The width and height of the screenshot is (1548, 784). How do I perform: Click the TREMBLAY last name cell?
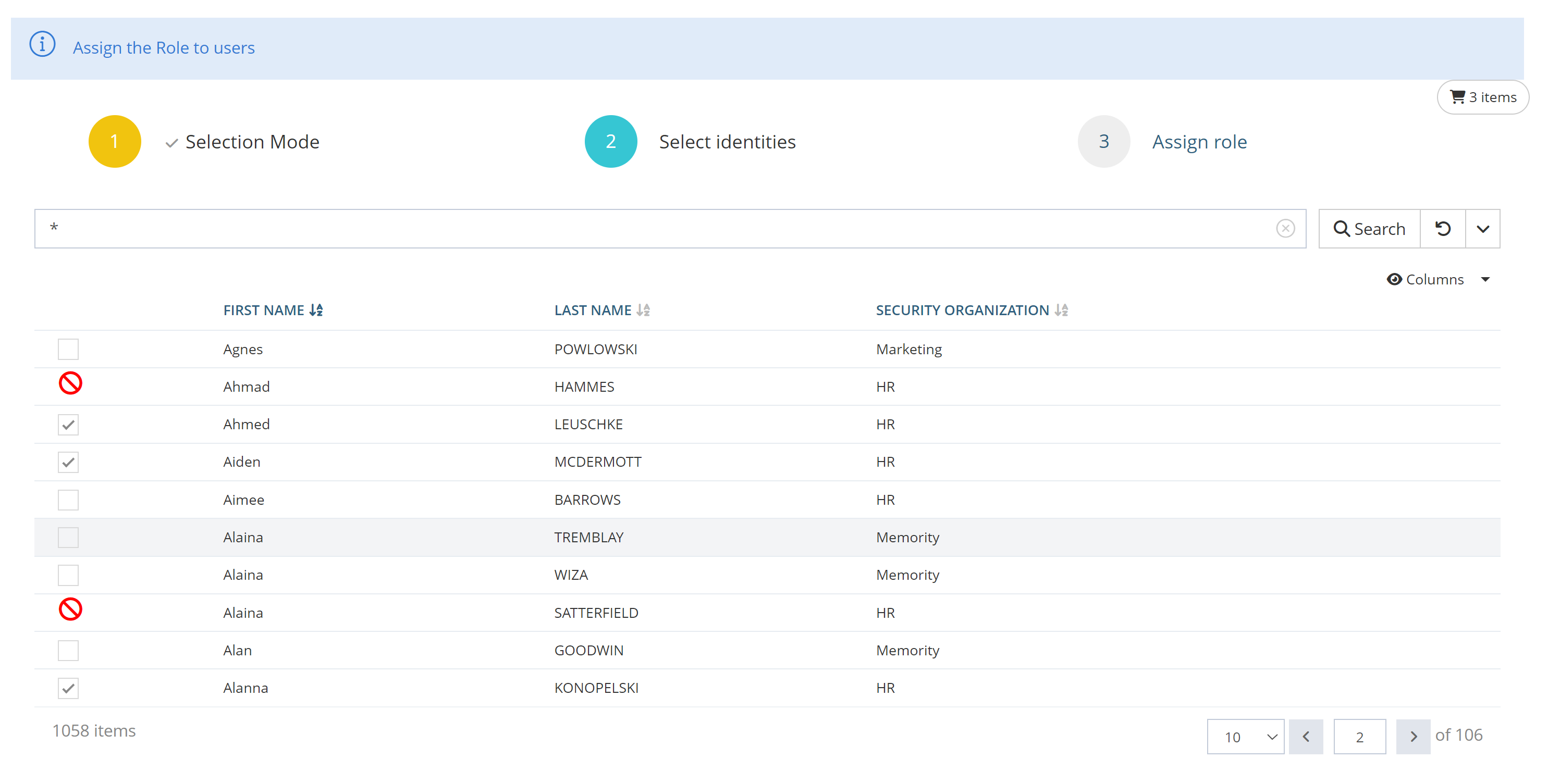coord(589,537)
